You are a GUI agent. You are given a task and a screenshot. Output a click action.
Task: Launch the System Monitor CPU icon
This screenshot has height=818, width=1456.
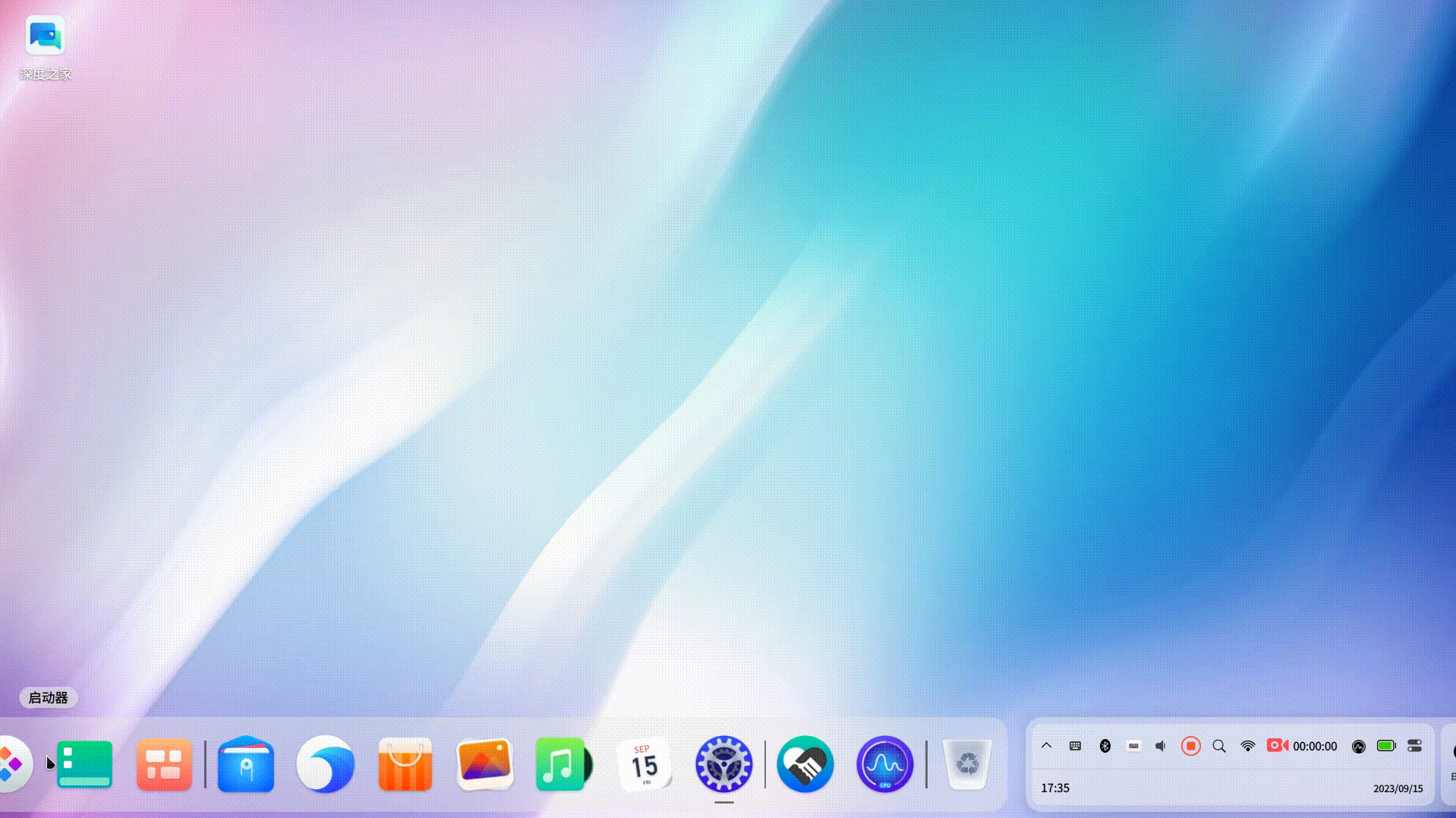click(884, 764)
